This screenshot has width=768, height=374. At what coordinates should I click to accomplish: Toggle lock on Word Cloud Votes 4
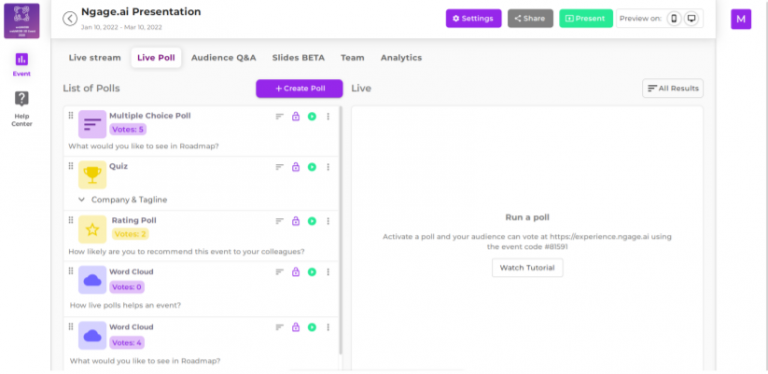tap(296, 327)
